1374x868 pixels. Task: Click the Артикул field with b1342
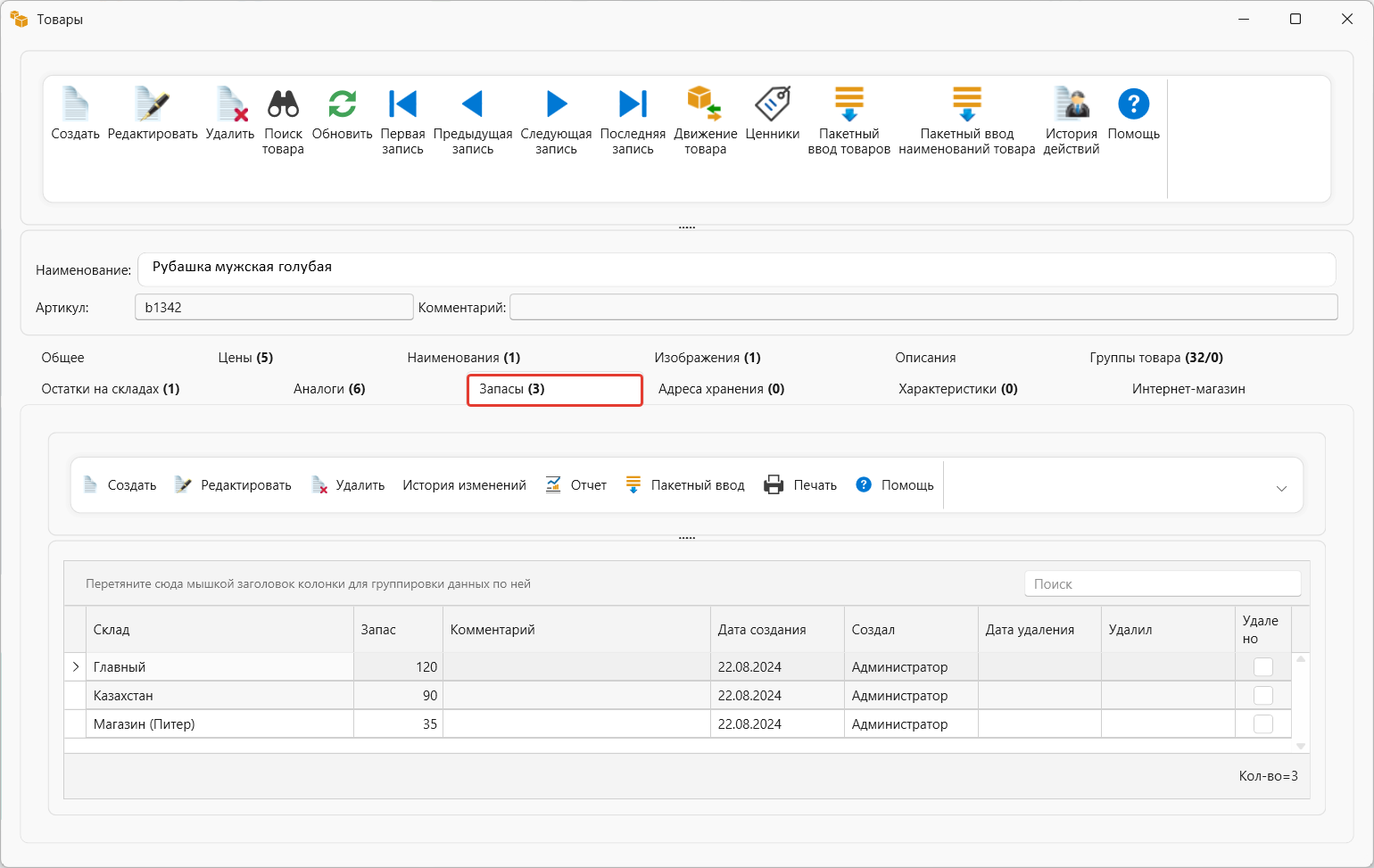click(x=274, y=307)
